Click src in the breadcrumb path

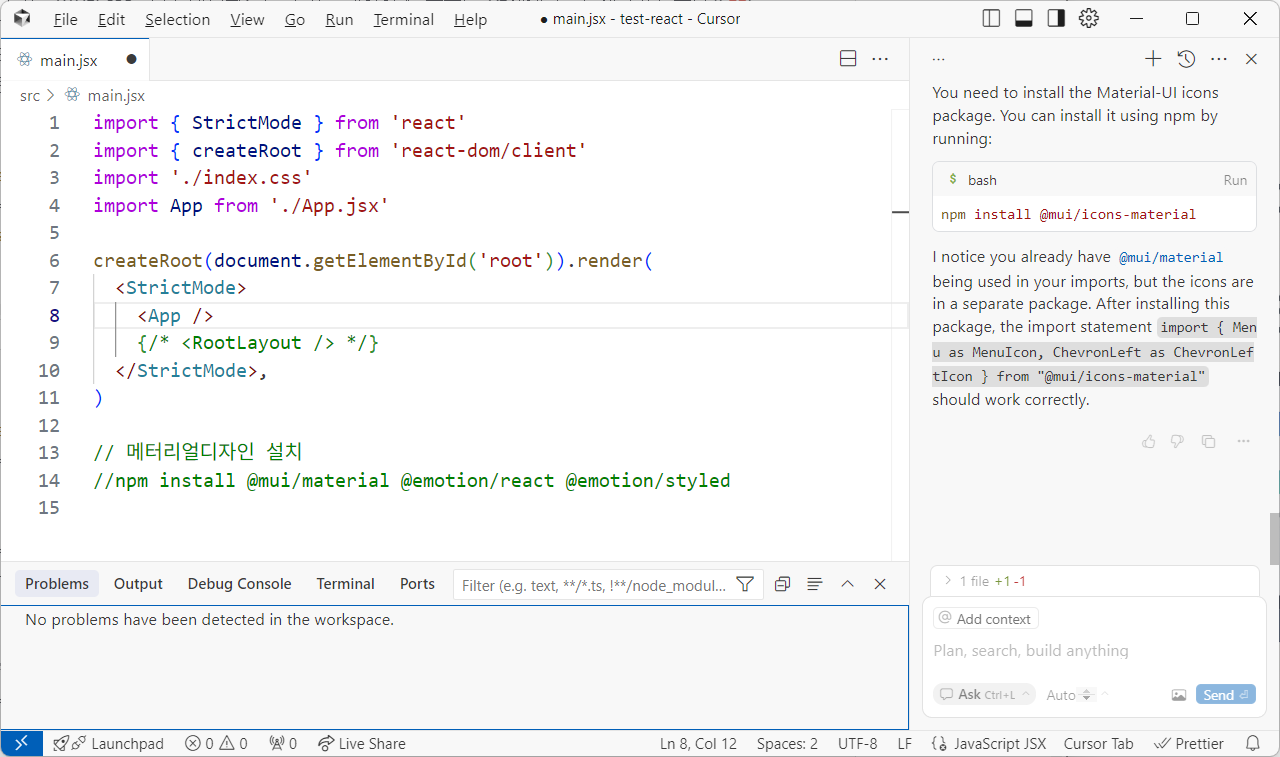[30, 96]
